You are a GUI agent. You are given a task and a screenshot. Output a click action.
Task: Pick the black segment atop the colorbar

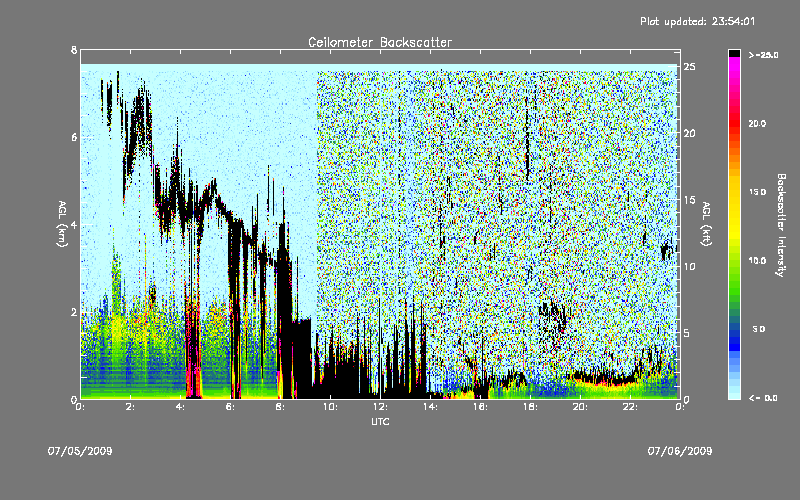pyautogui.click(x=734, y=53)
